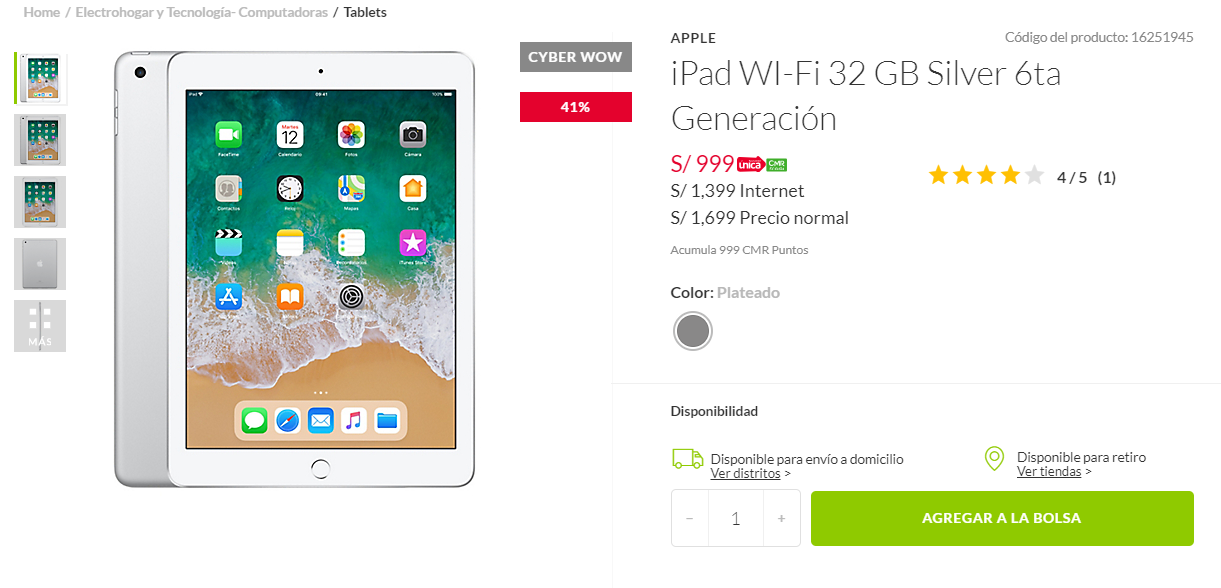Expand the Ver tiendas link
This screenshot has width=1221, height=588.
(x=1054, y=471)
